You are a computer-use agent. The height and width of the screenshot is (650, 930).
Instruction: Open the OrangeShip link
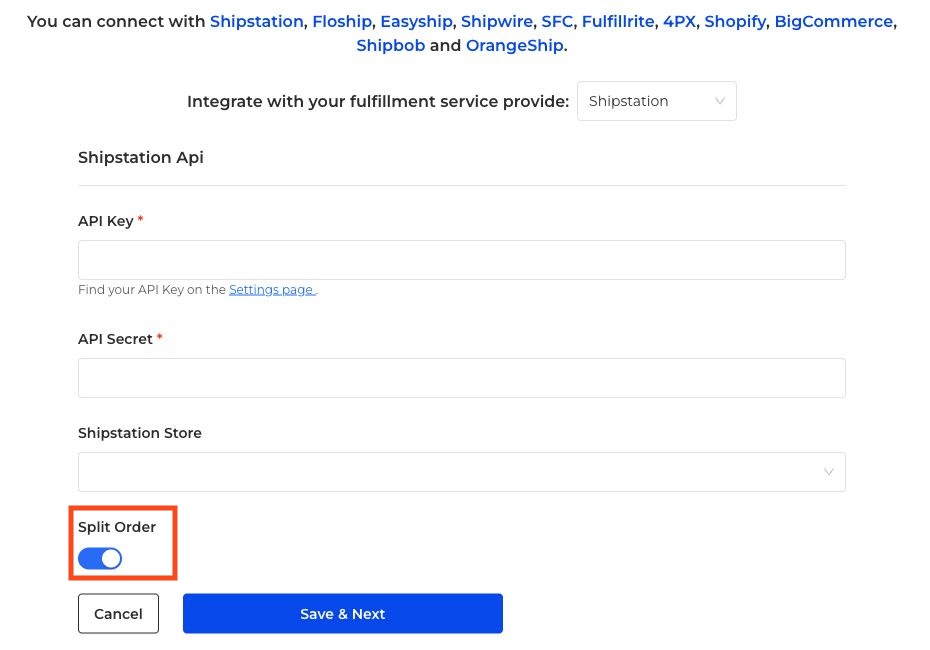pyautogui.click(x=515, y=46)
